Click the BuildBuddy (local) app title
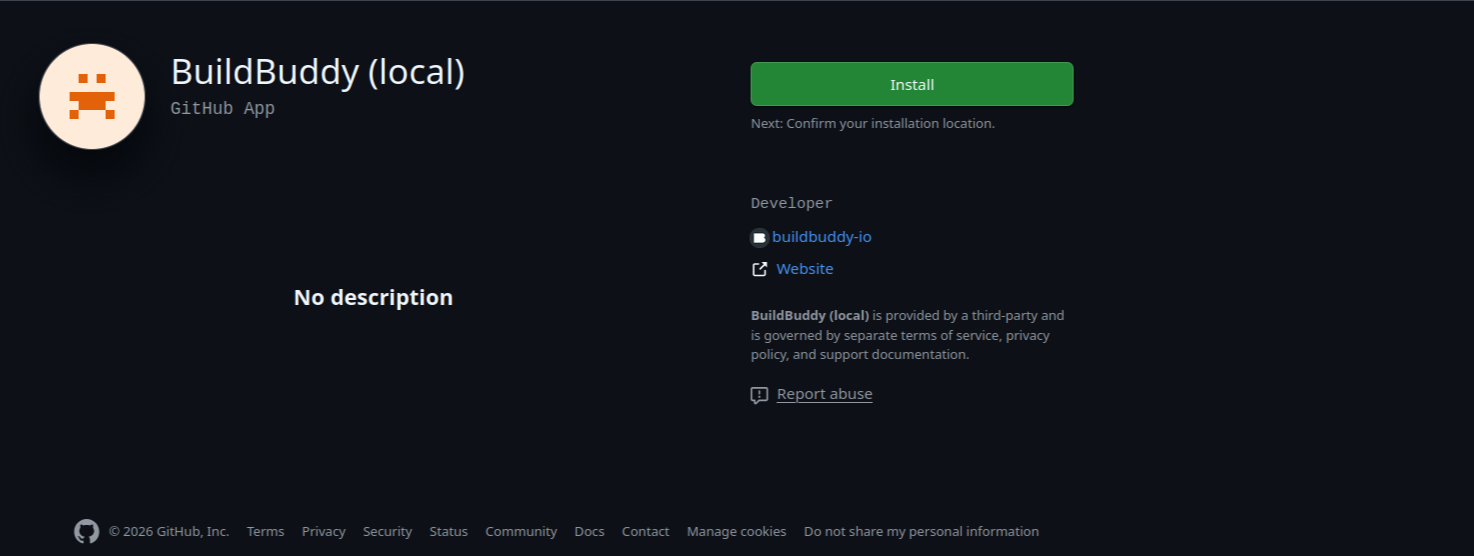The image size is (1474, 556). tap(318, 72)
